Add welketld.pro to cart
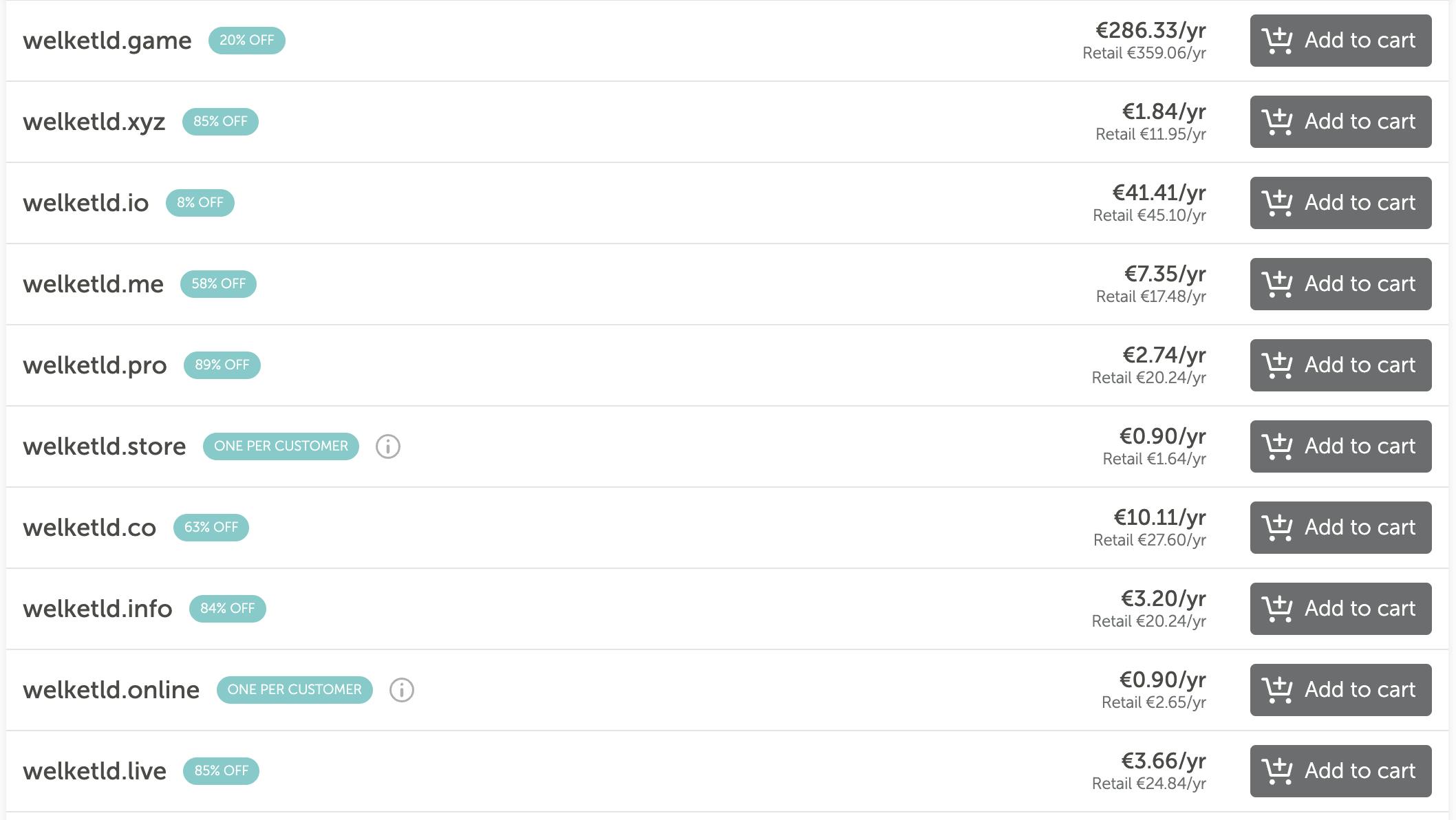This screenshot has width=1456, height=820. pos(1340,365)
